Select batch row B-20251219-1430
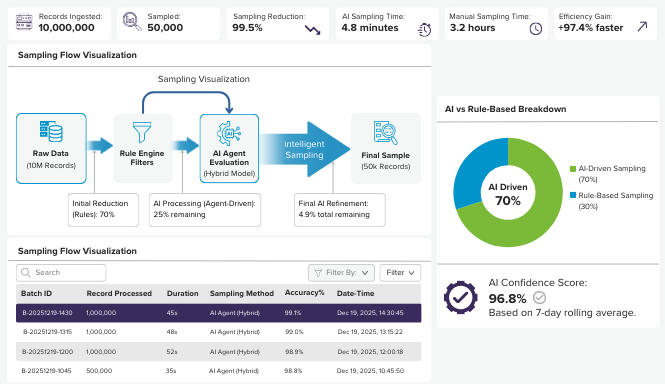Image resolution: width=665 pixels, height=384 pixels. click(x=219, y=313)
